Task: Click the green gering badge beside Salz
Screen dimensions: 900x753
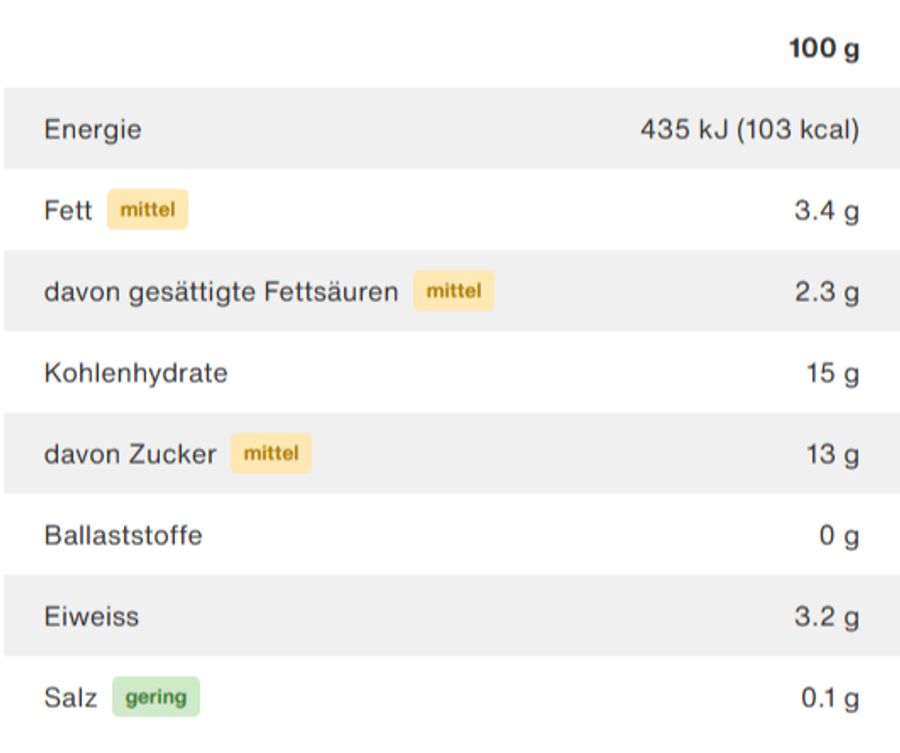Action: (x=156, y=697)
